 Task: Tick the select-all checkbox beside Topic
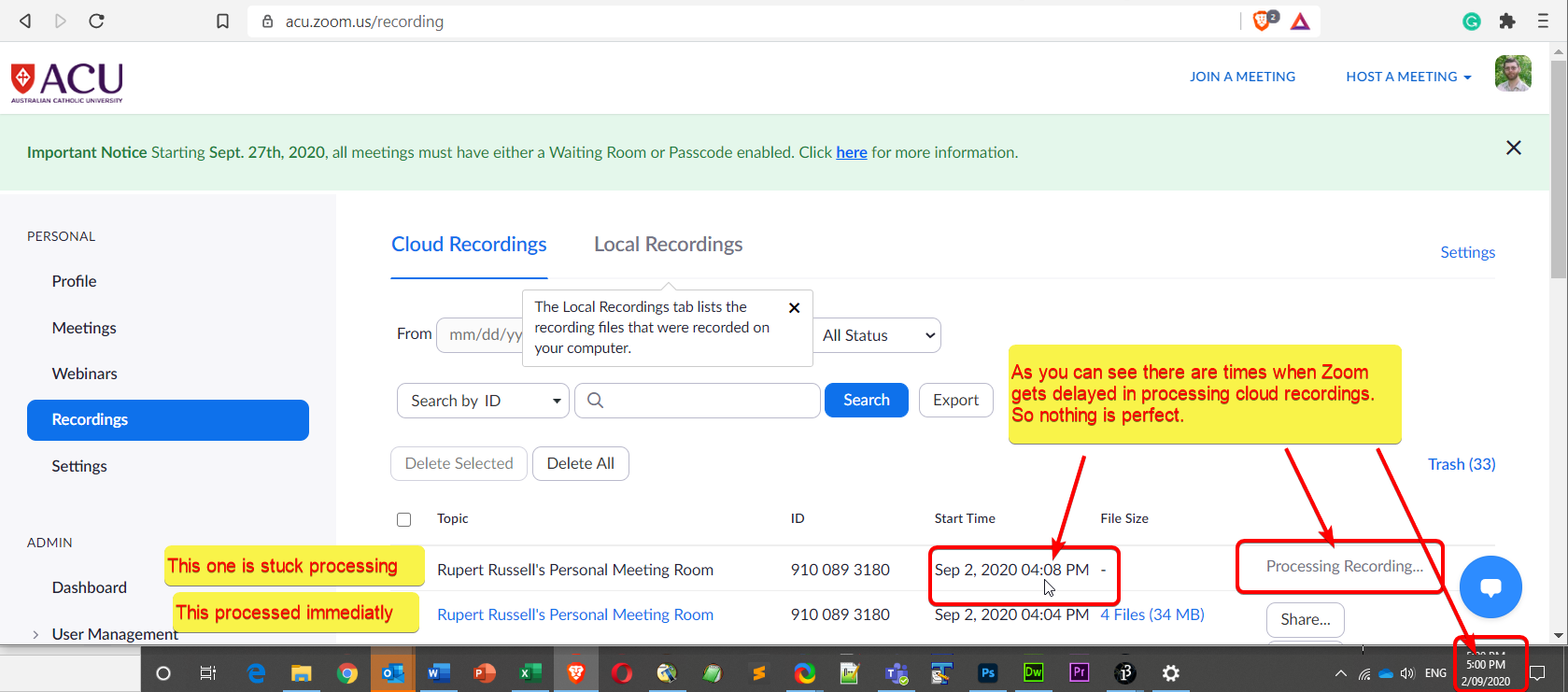pos(403,519)
